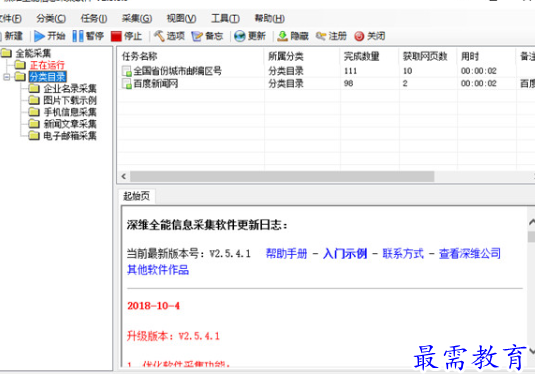Select the 全国省份城市邮编区号 task row
This screenshot has width=535, height=389.
pos(326,71)
